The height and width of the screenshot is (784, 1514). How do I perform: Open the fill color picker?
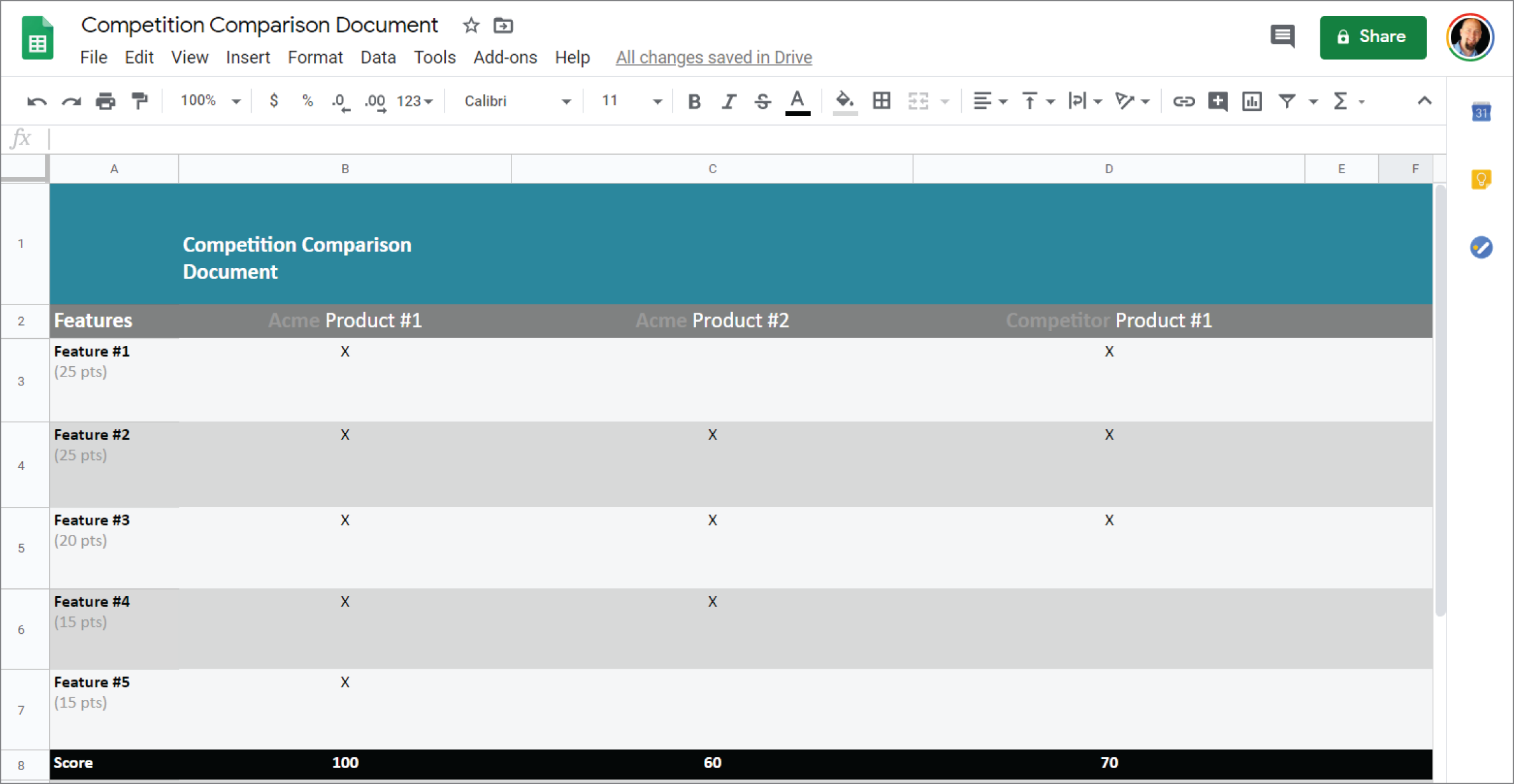tap(845, 101)
